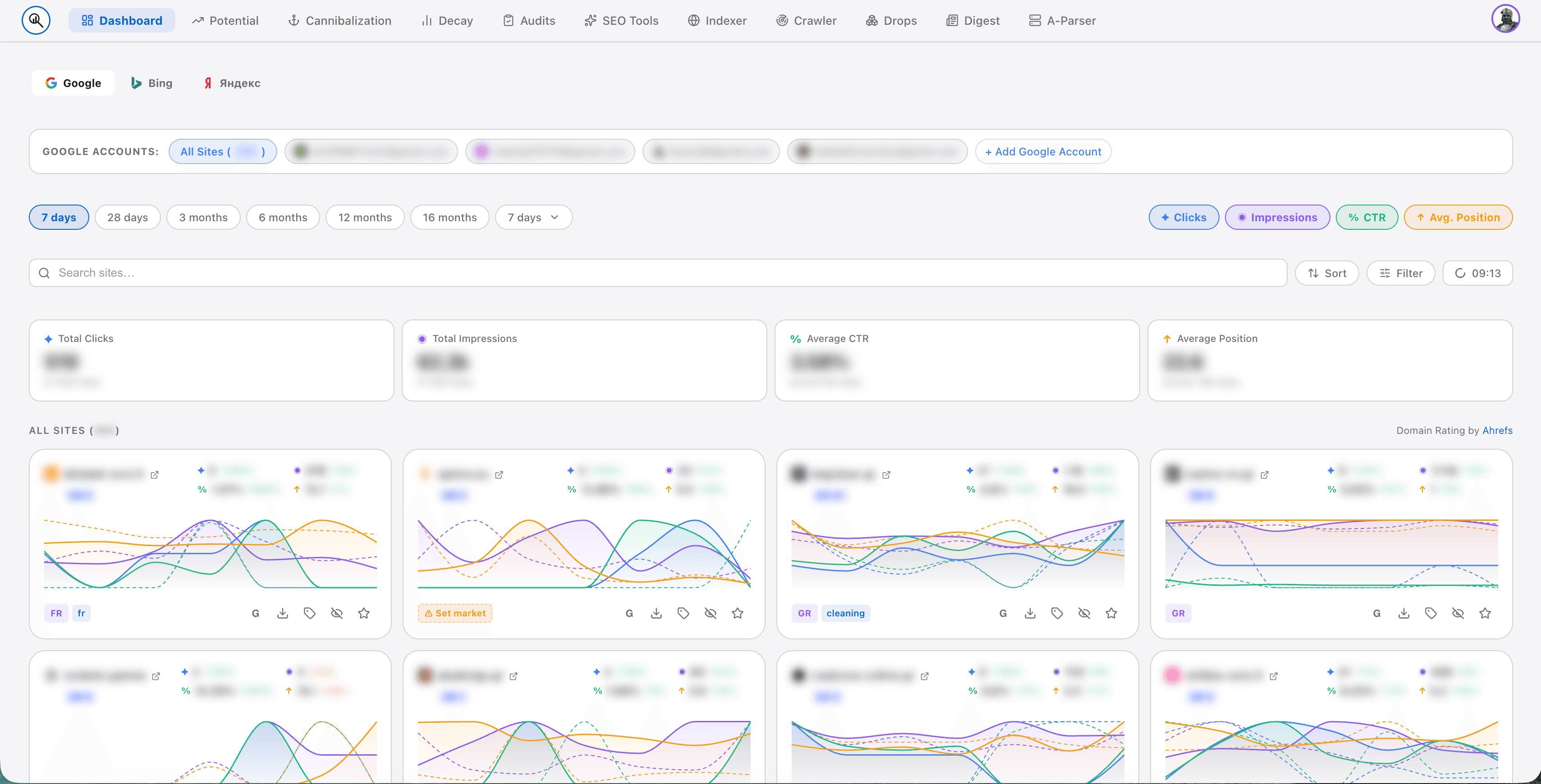Open the Audits nav item
Image resolution: width=1541 pixels, height=784 pixels.
[x=529, y=20]
